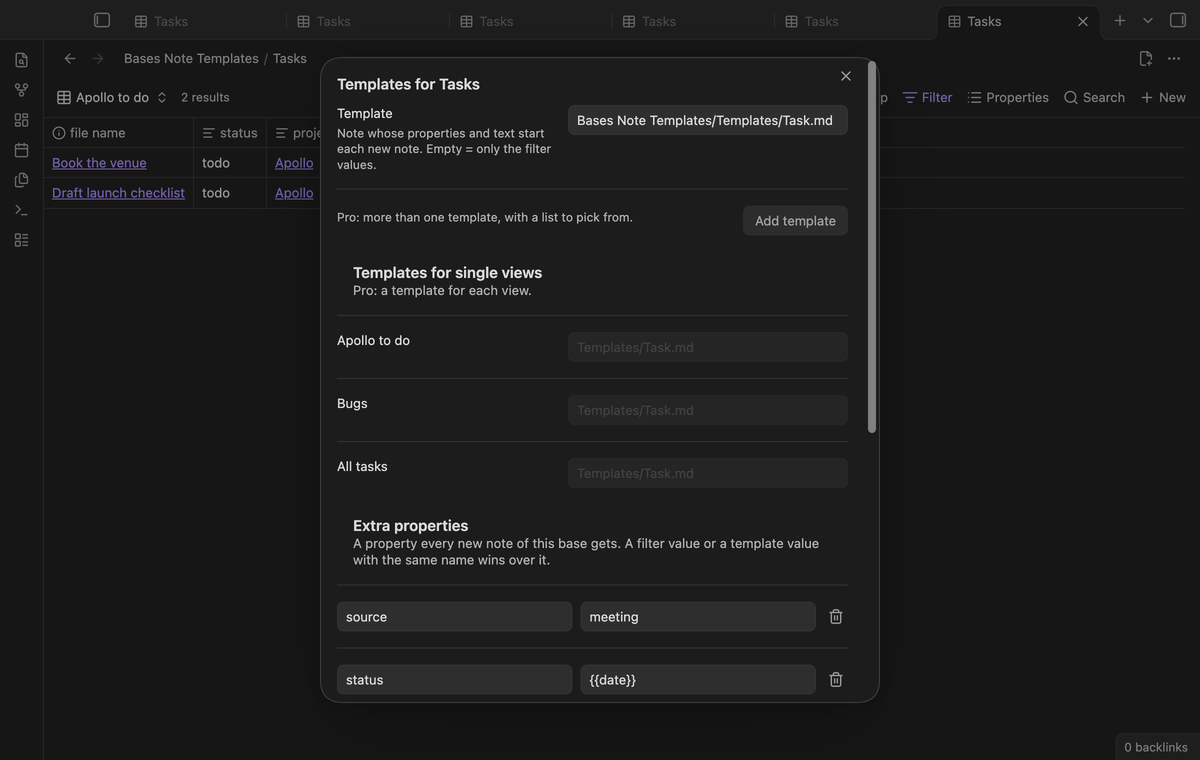Edit the Apollo to do template field
This screenshot has width=1200, height=760.
pos(708,347)
